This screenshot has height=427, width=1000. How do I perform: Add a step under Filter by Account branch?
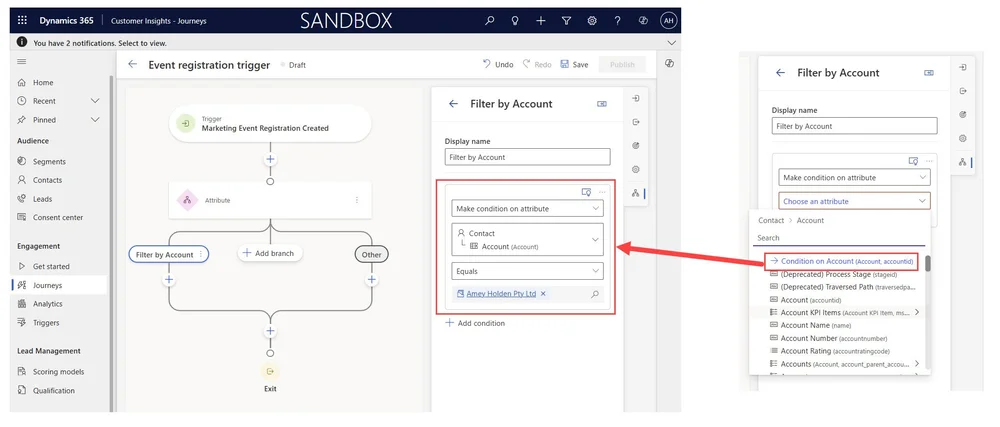[x=168, y=279]
